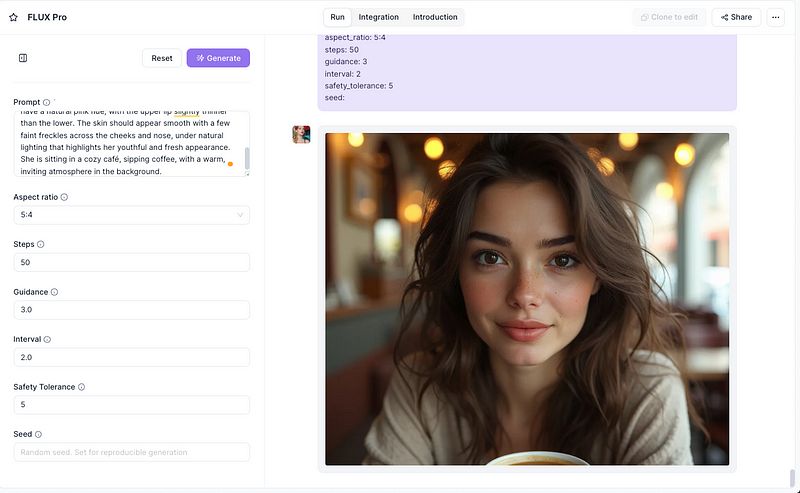Image resolution: width=800 pixels, height=493 pixels.
Task: Click the Seed input field
Action: 132,452
